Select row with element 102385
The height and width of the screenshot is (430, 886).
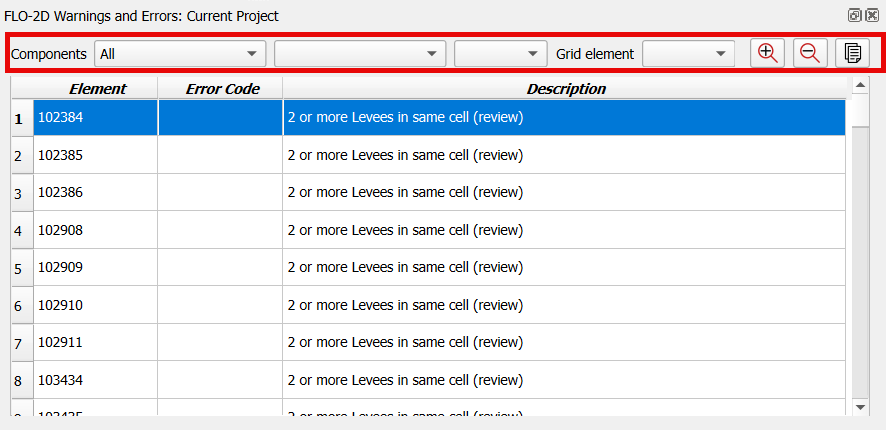[x=96, y=155]
